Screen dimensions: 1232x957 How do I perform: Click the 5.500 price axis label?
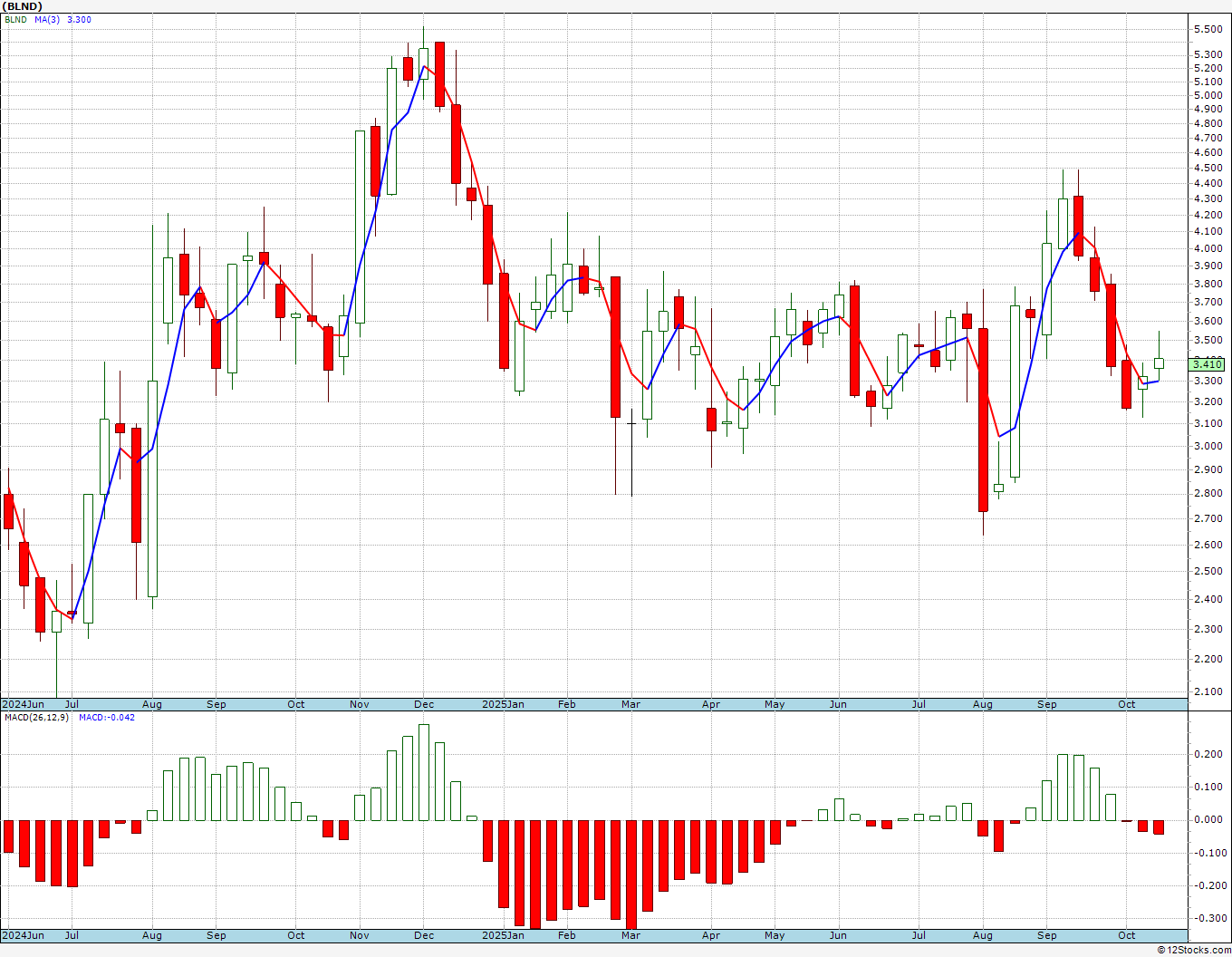point(1208,30)
